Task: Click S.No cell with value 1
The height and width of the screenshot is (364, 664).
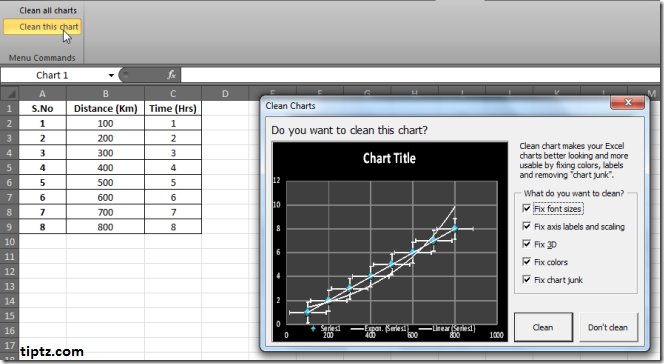Action: tap(42, 123)
